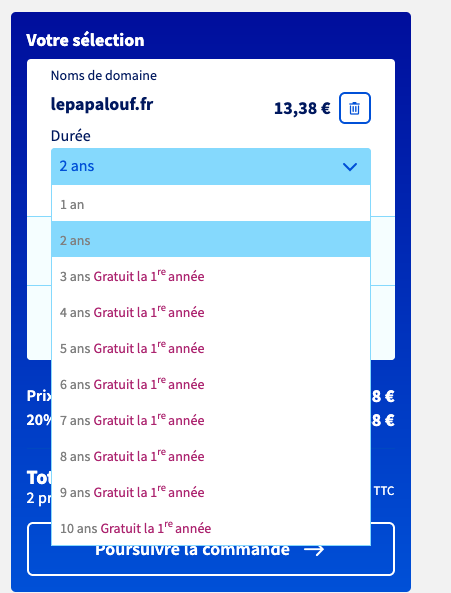Click the arrow icon in Poursuivre la commande
The height and width of the screenshot is (593, 451).
(x=314, y=550)
